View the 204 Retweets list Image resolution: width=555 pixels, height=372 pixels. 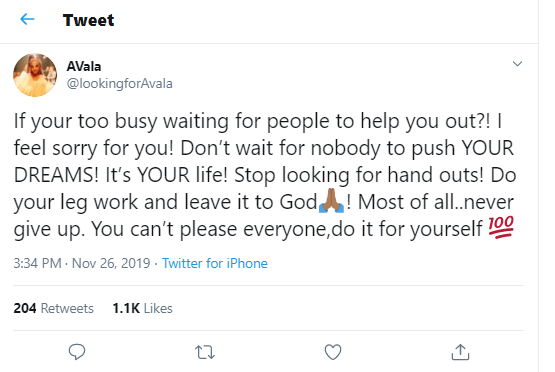53,308
